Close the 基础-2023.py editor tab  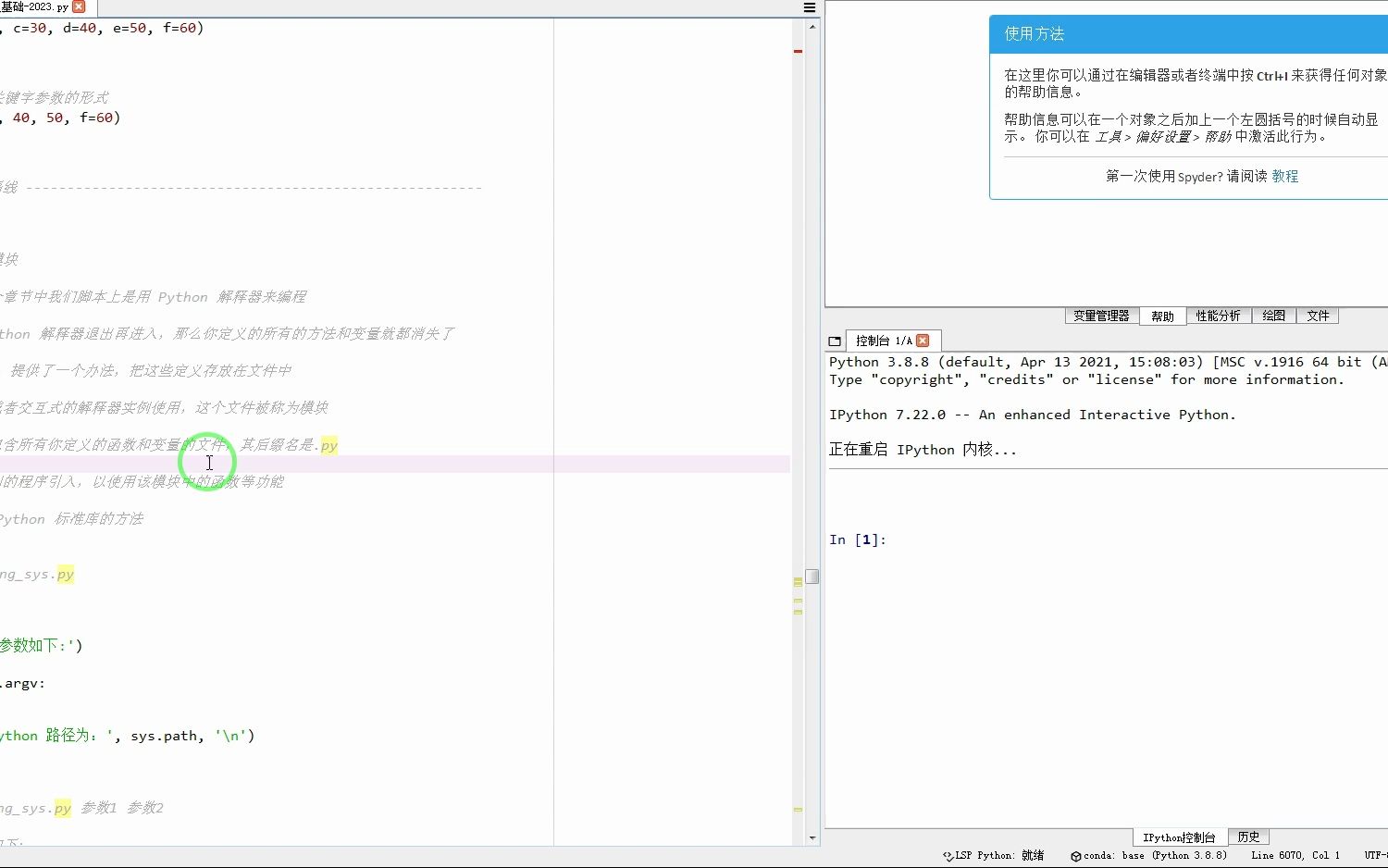(79, 6)
